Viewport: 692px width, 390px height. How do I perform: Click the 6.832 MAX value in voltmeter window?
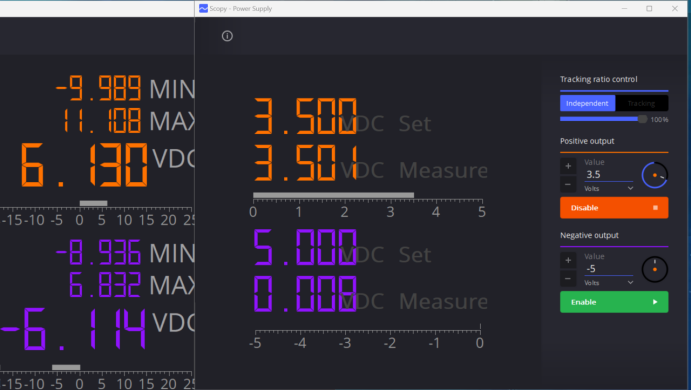point(105,285)
